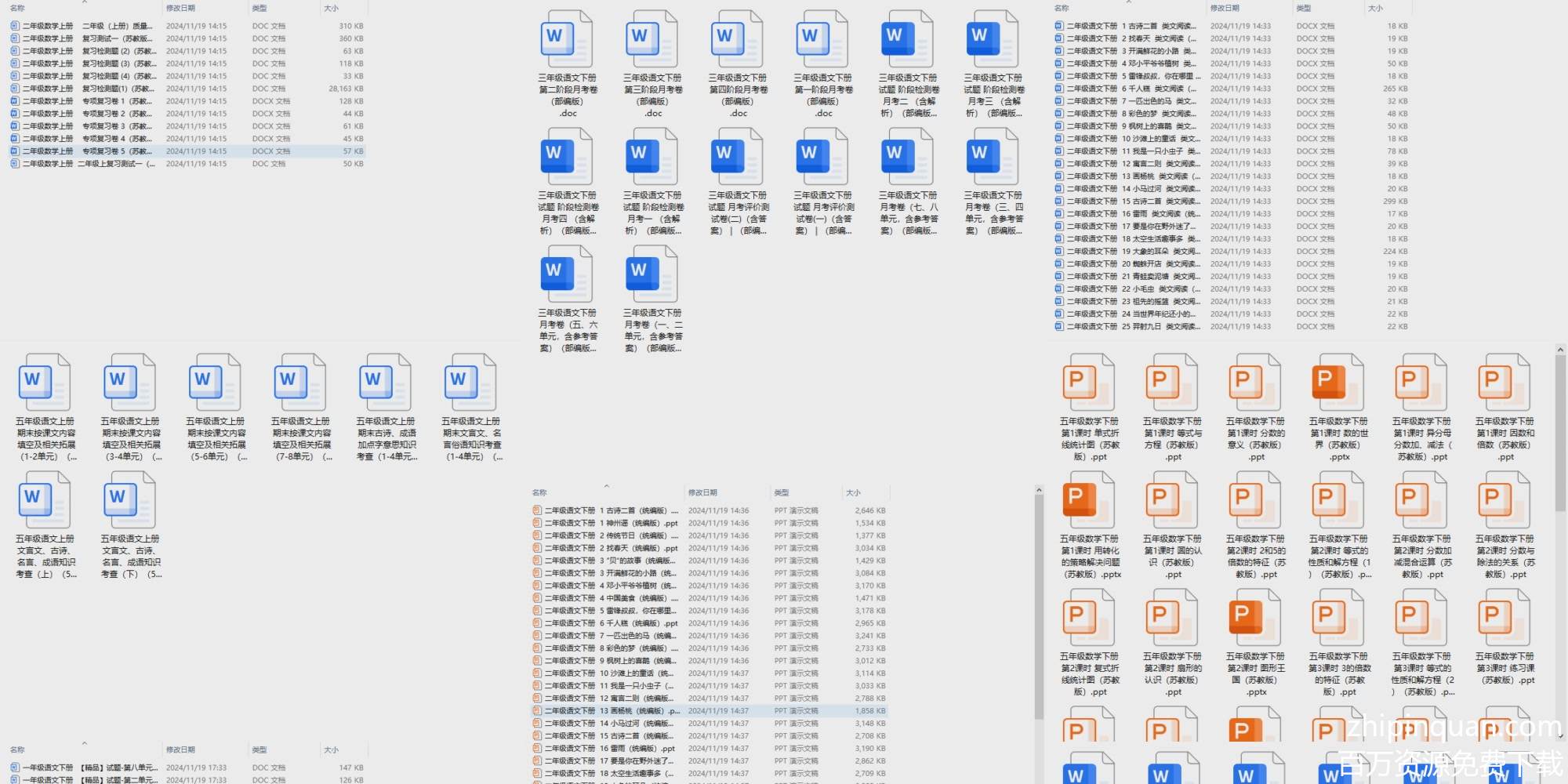Viewport: 1568px width, 784px height.
Task: Click the 类型 column header in the PPT list
Action: click(x=782, y=492)
